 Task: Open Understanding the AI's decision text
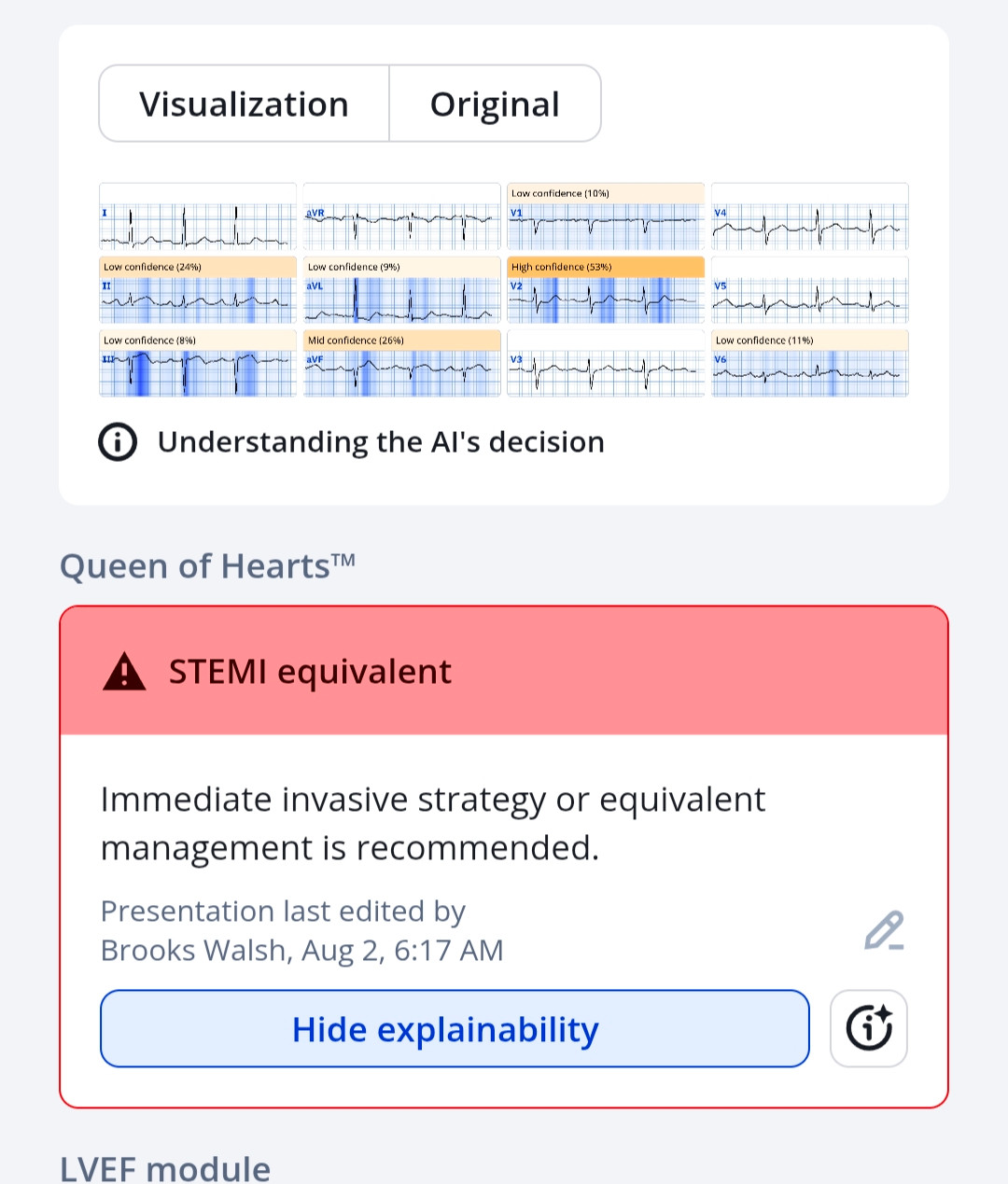click(x=381, y=442)
